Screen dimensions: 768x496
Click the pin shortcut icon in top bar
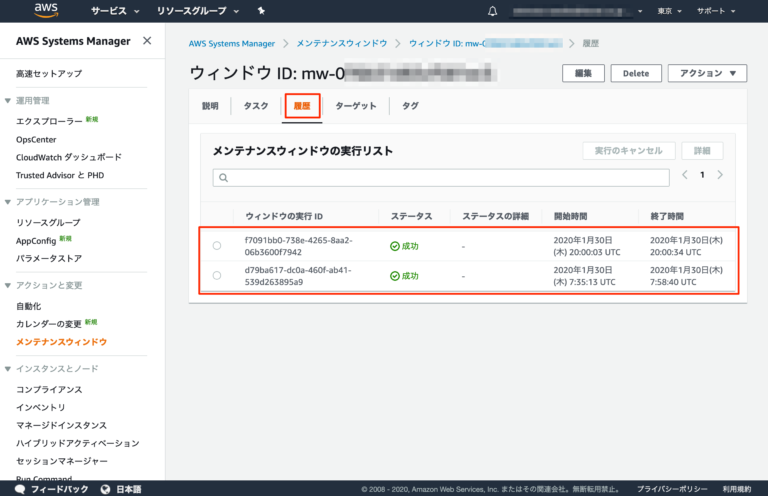(x=261, y=11)
